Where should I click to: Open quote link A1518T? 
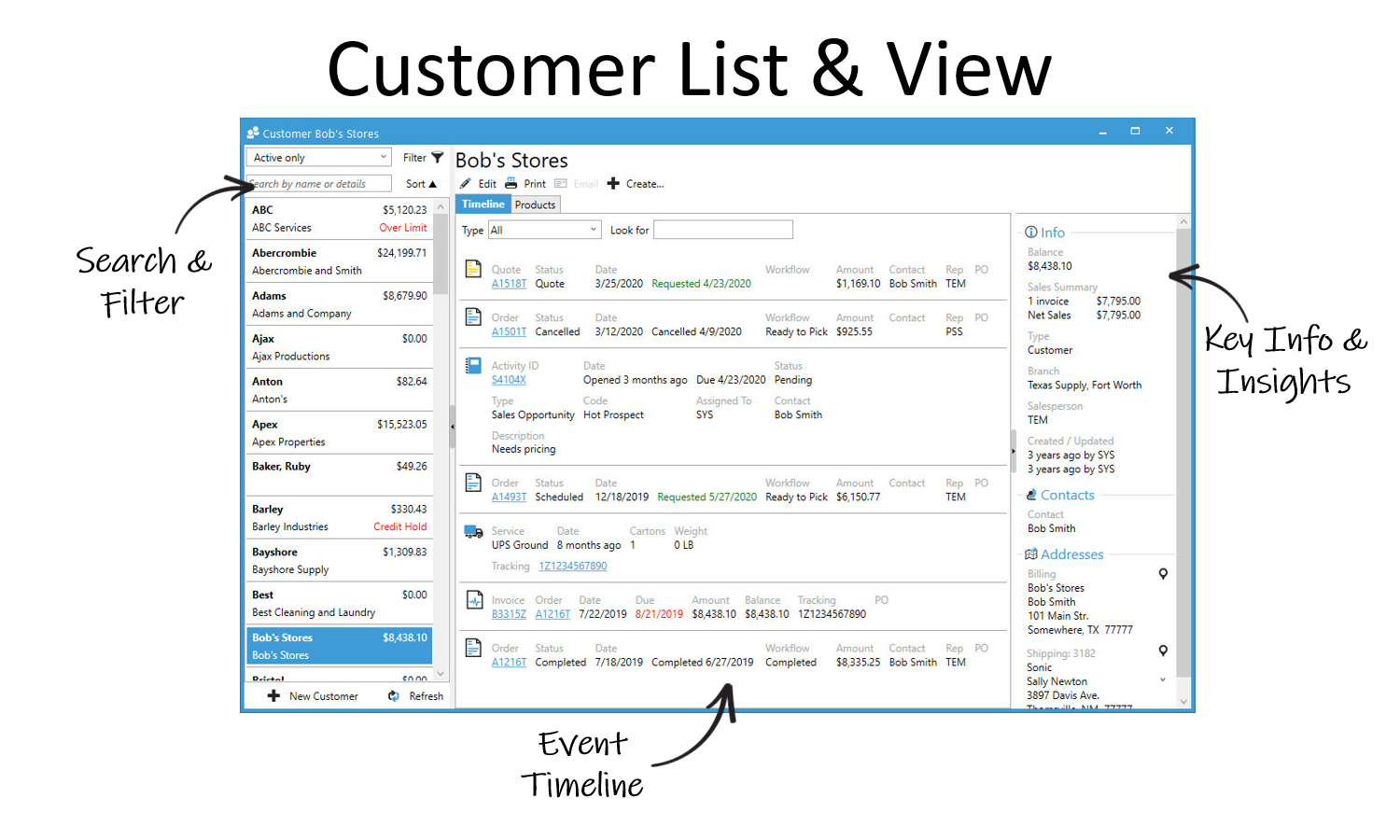509,284
